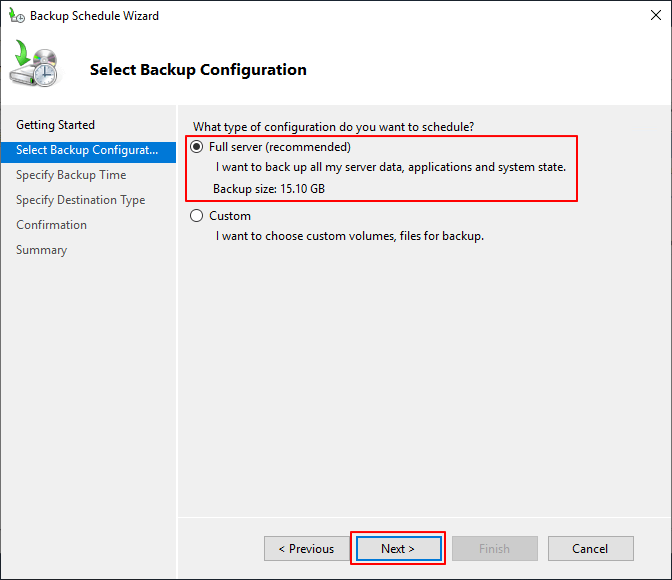Jump to the Specify Destination Type step
Screen dimensions: 672x580
(80, 200)
